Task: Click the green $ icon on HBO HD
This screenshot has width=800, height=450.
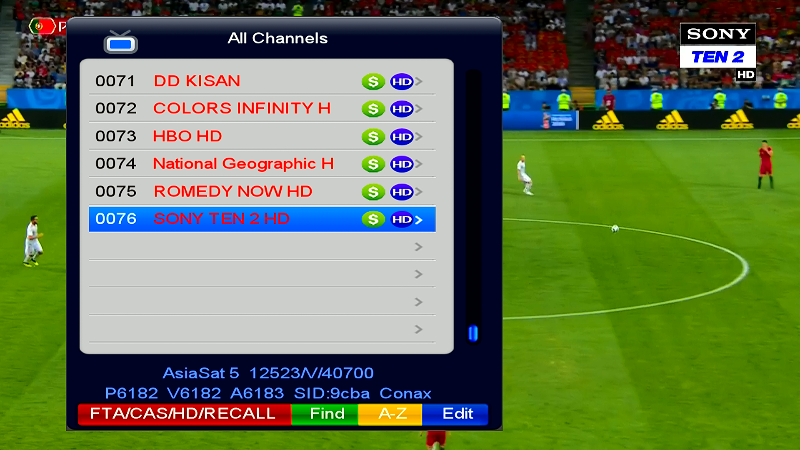Action: 373,136
